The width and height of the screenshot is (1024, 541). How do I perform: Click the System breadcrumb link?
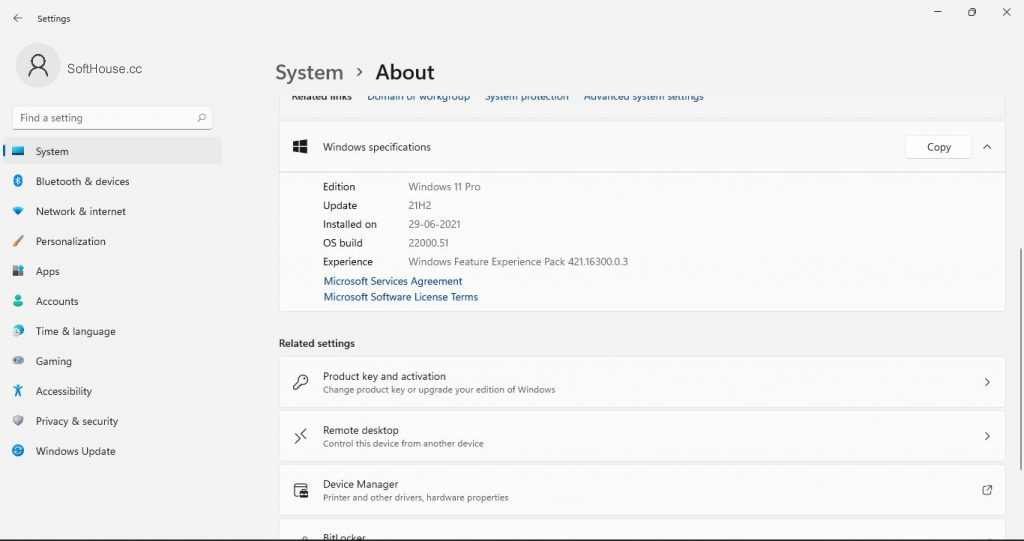[309, 73]
